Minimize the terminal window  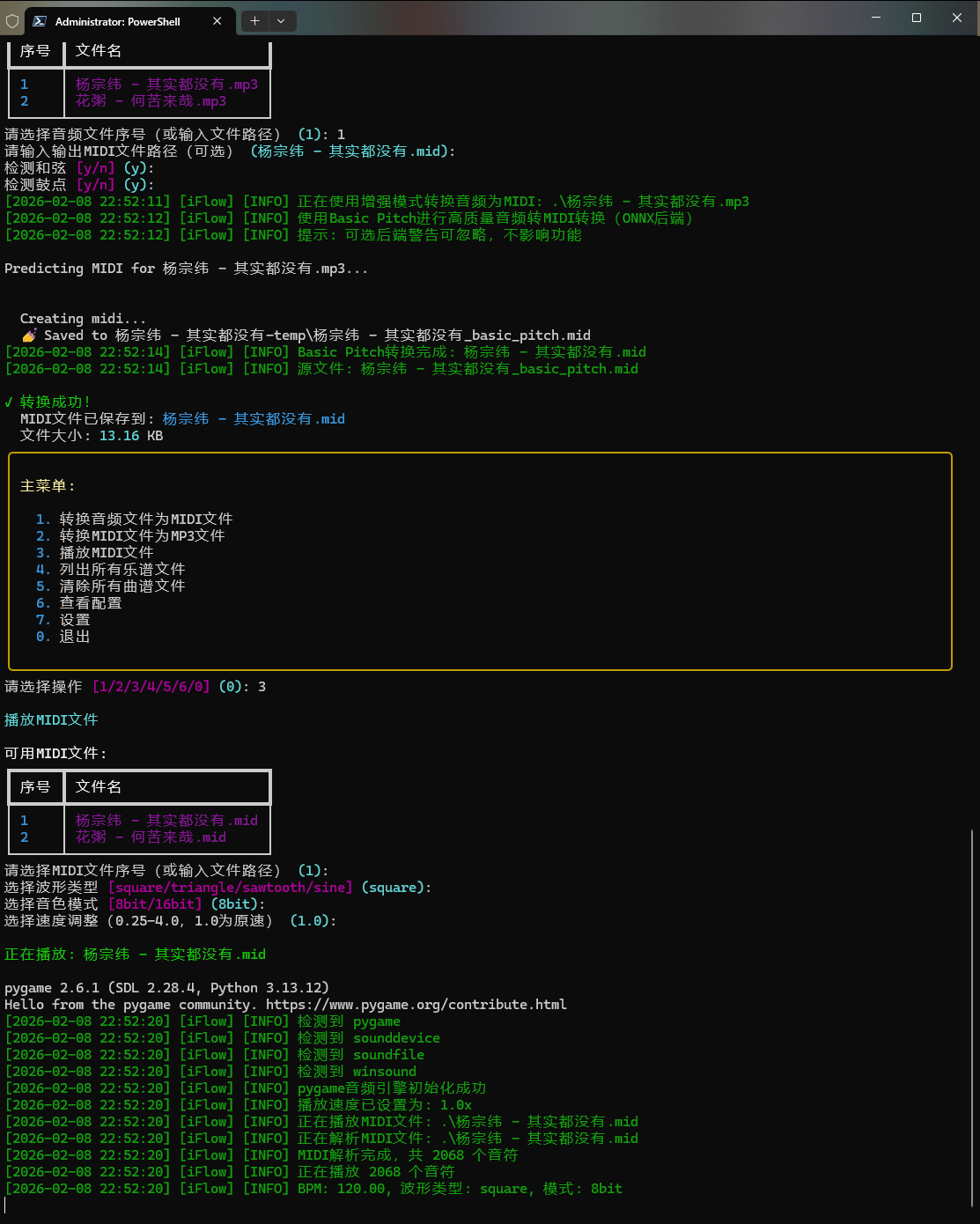point(876,18)
